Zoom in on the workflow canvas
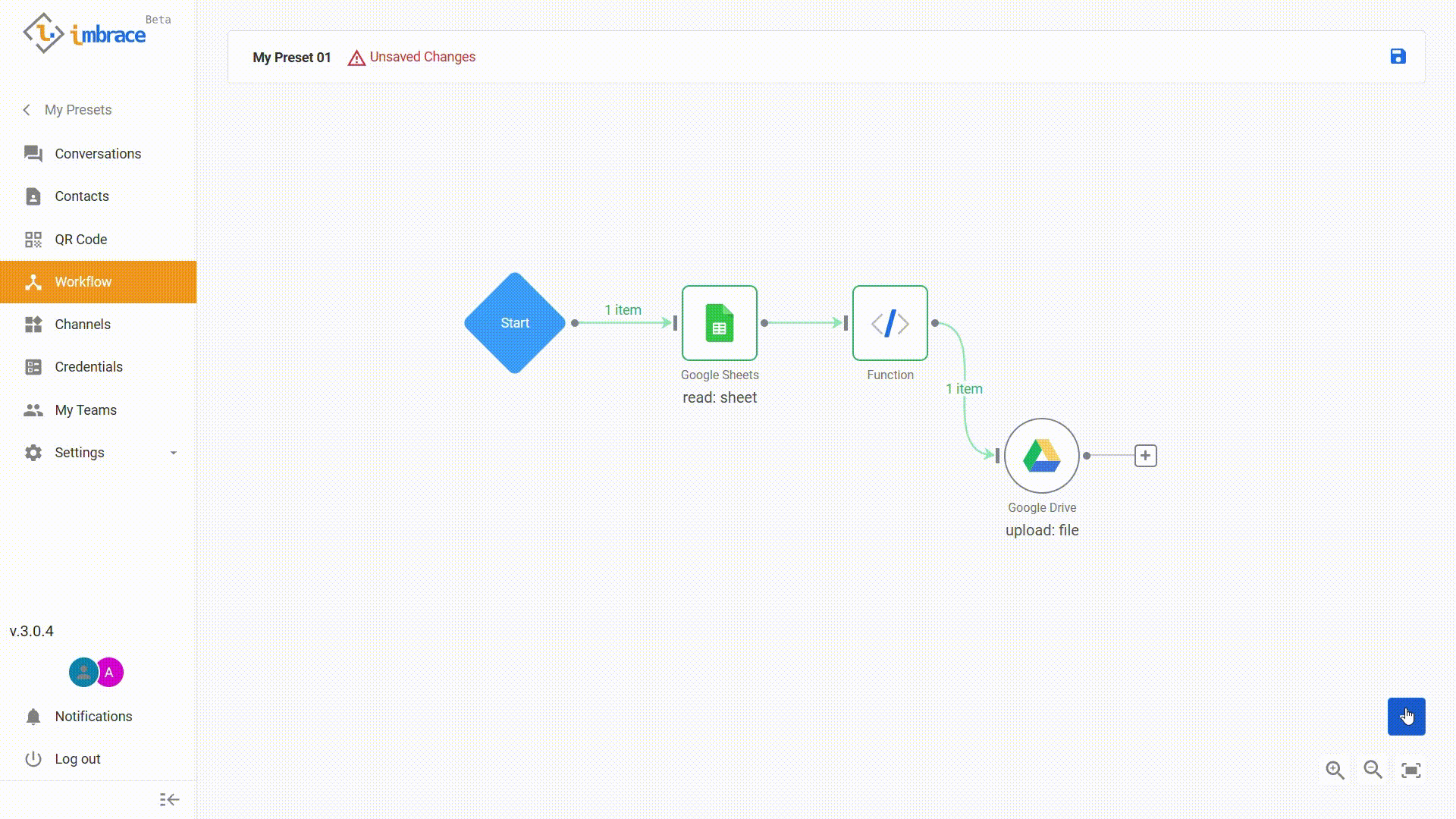Viewport: 1456px width, 819px height. pyautogui.click(x=1335, y=770)
